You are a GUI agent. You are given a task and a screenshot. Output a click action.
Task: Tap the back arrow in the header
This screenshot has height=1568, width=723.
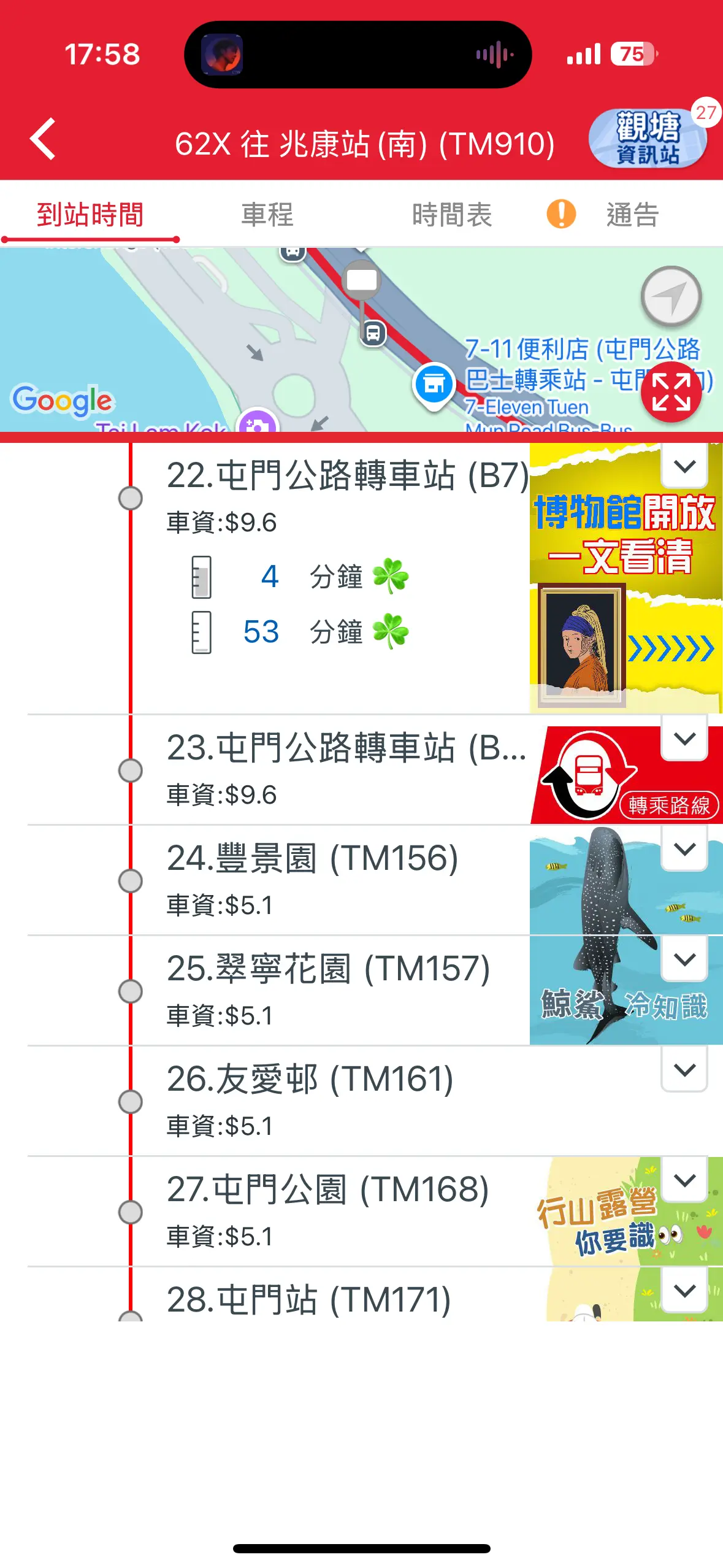point(43,140)
